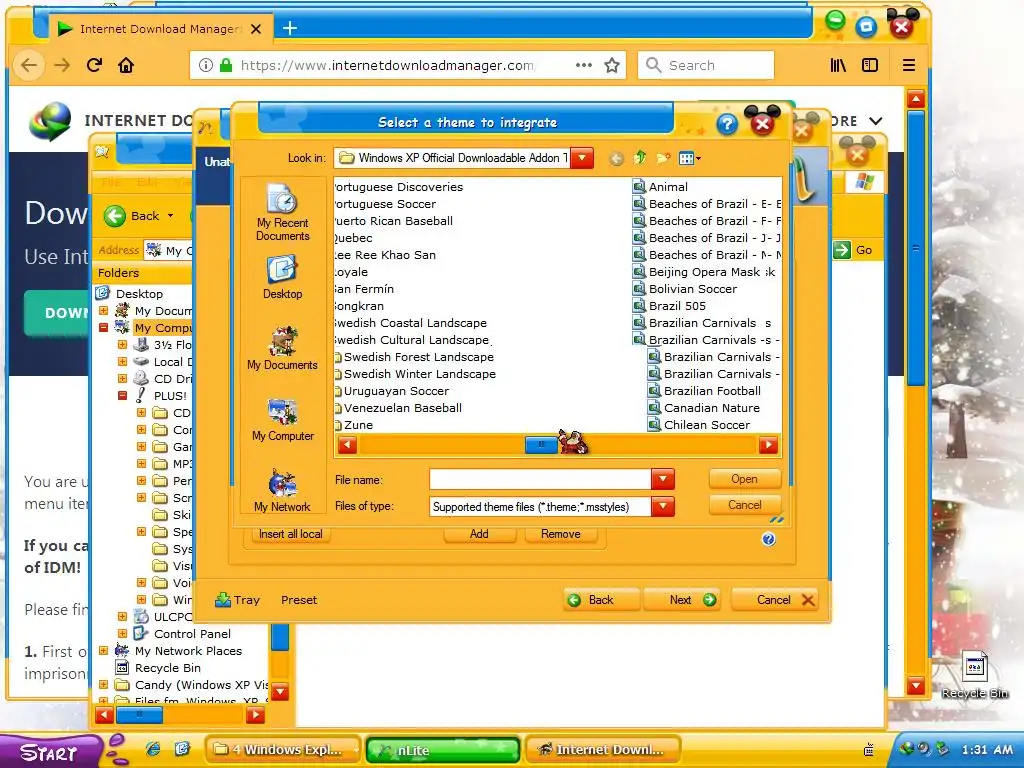1024x768 pixels.
Task: Open My Computer in the places bar
Action: click(x=282, y=419)
